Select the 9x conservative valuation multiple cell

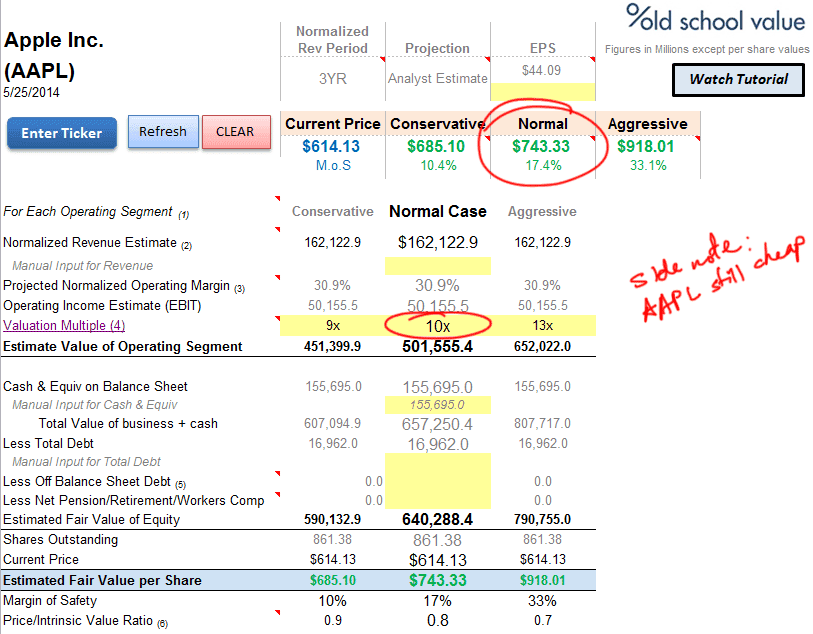333,326
